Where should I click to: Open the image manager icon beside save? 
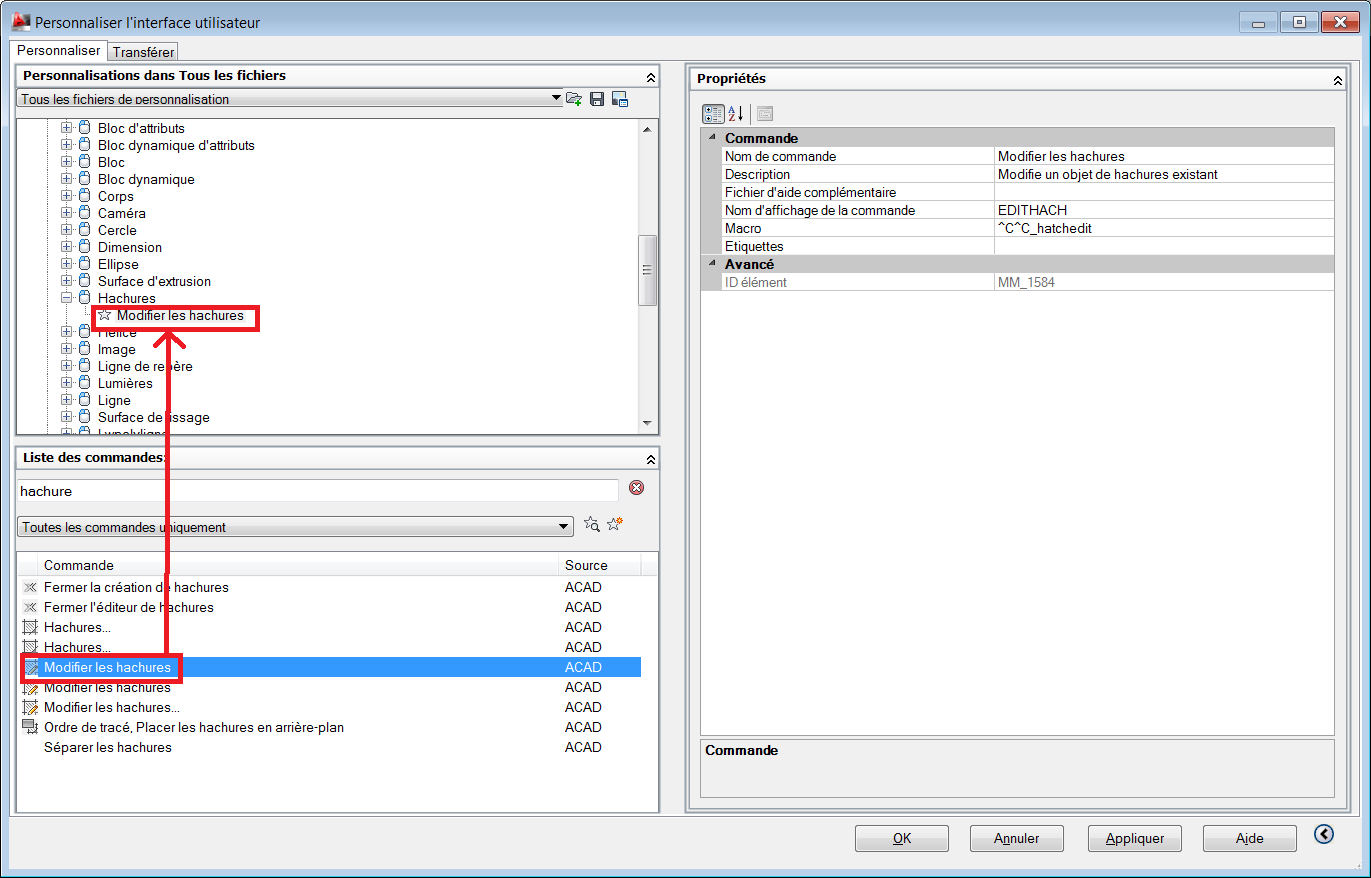pos(620,98)
